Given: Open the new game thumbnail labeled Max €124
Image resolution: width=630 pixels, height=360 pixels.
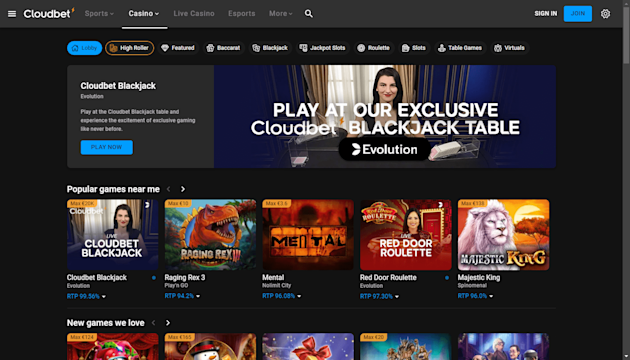Looking at the screenshot, I should (x=112, y=346).
